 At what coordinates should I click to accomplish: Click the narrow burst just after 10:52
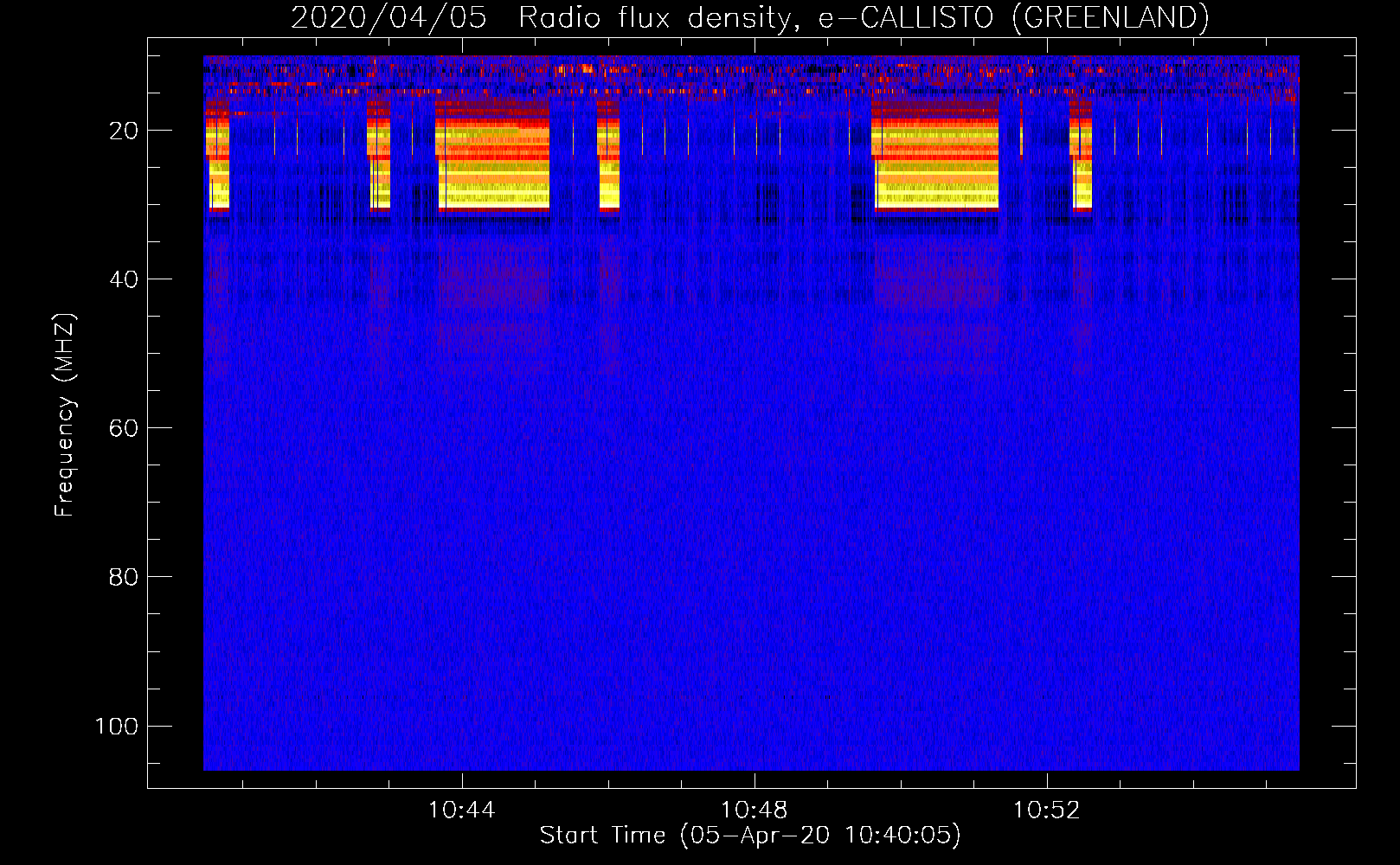[1080, 156]
